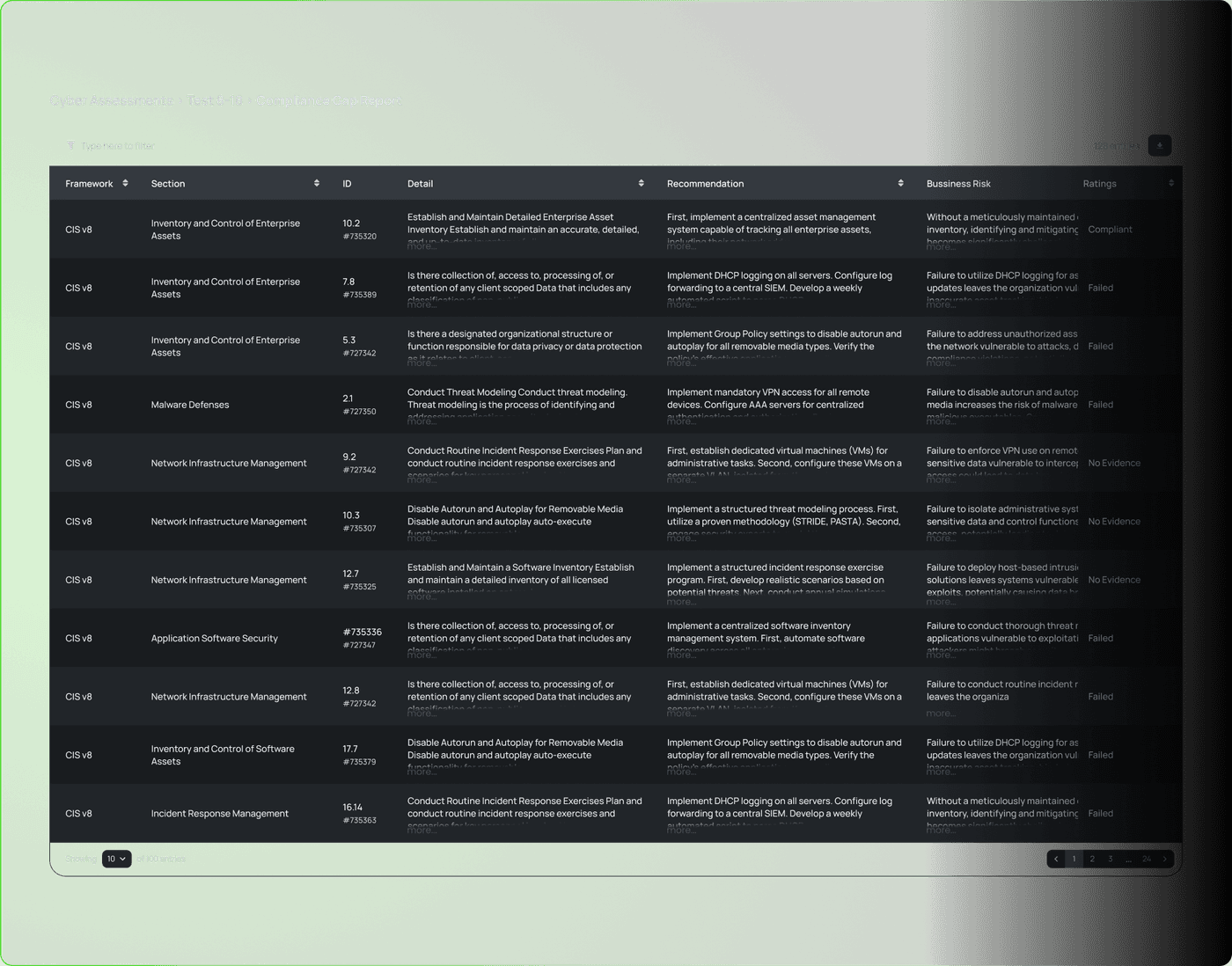Viewport: 1232px width, 966px height.
Task: Expand 'more...' in row 7.8 Recommendation text
Action: pyautogui.click(x=680, y=304)
